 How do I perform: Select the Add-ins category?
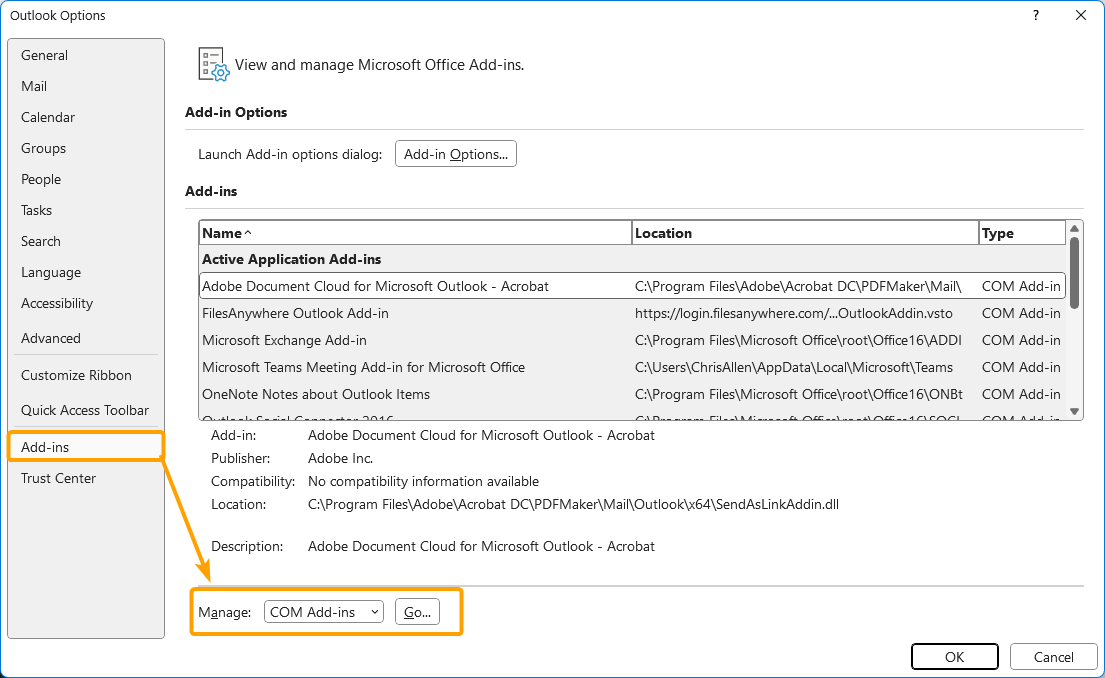85,447
